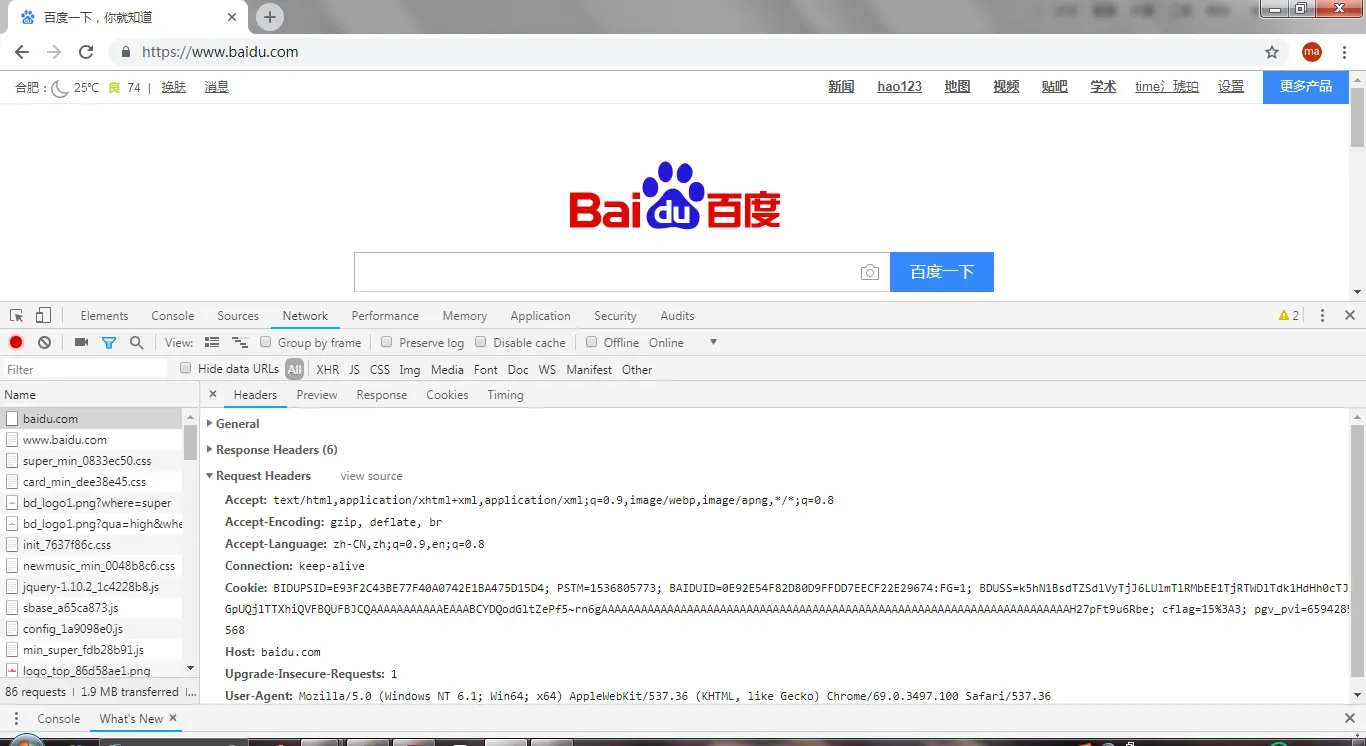The image size is (1366, 746).
Task: Open the hao123 link
Action: coord(900,87)
